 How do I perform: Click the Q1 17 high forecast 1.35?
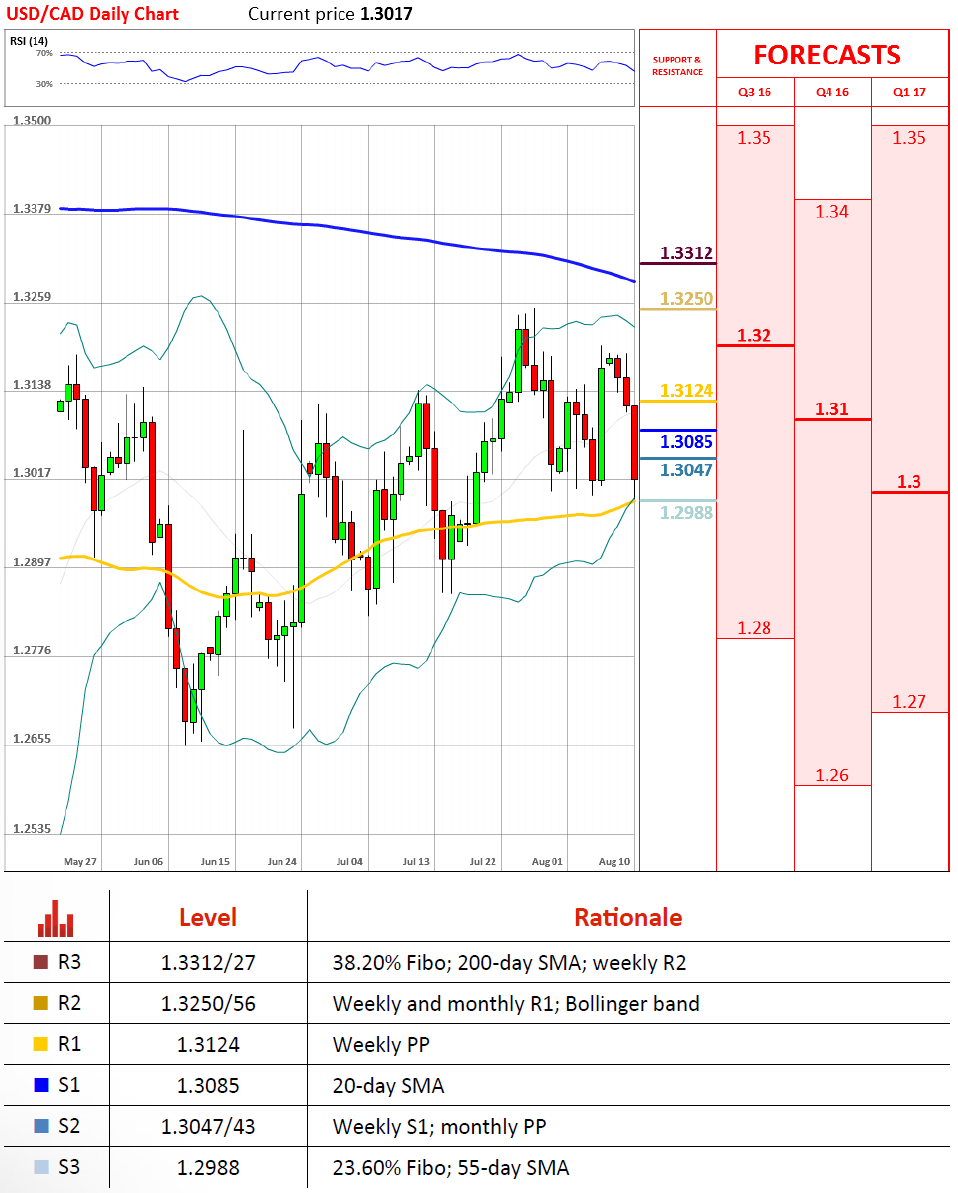(x=909, y=138)
